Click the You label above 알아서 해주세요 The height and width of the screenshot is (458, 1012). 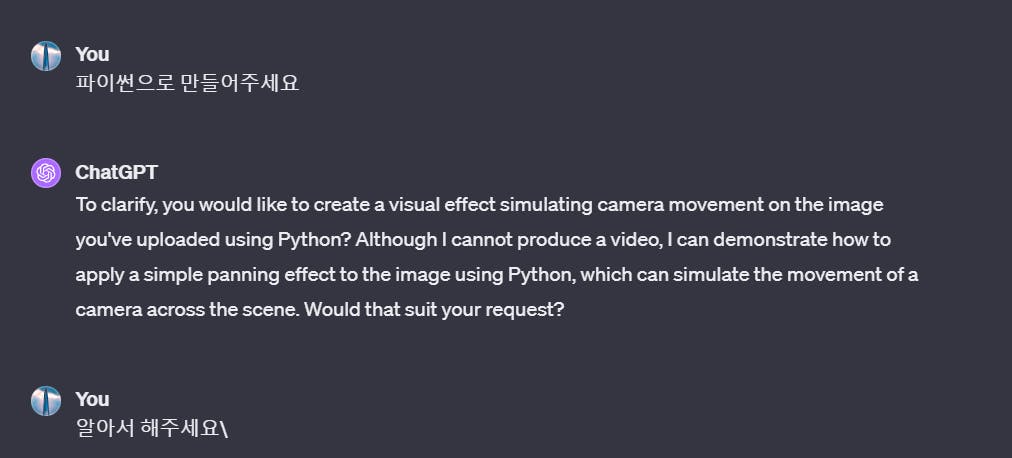pyautogui.click(x=92, y=399)
